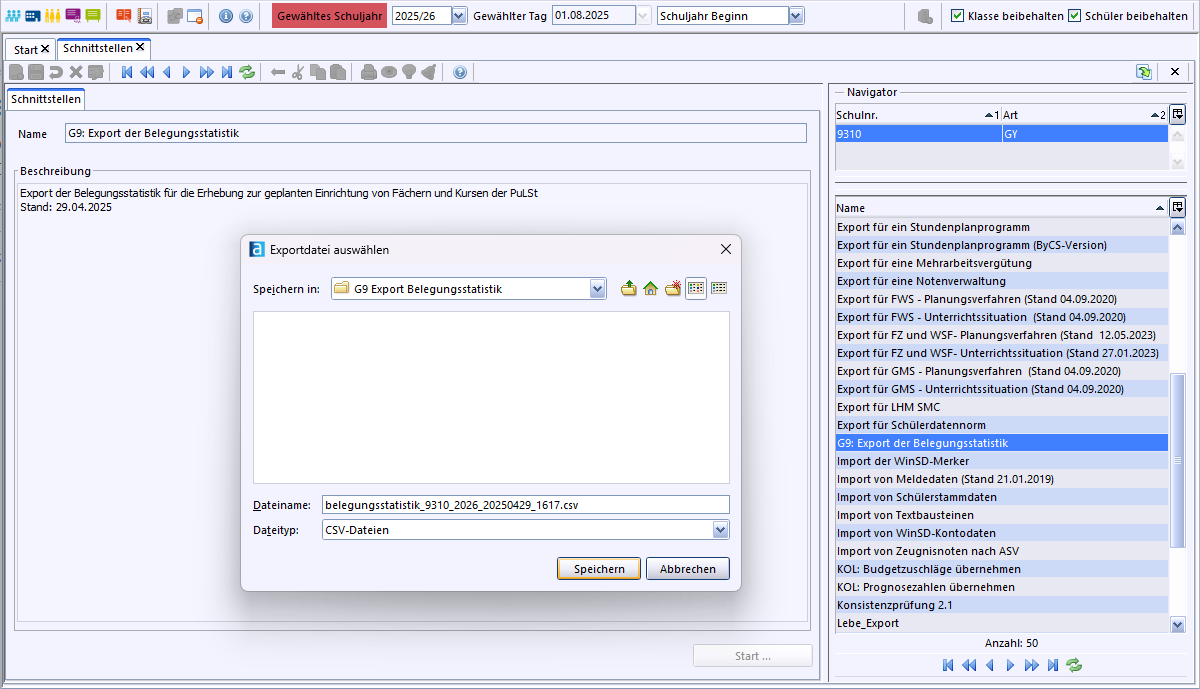
Task: Open the Dateityp CSV-Dateien dropdown
Action: coord(720,530)
